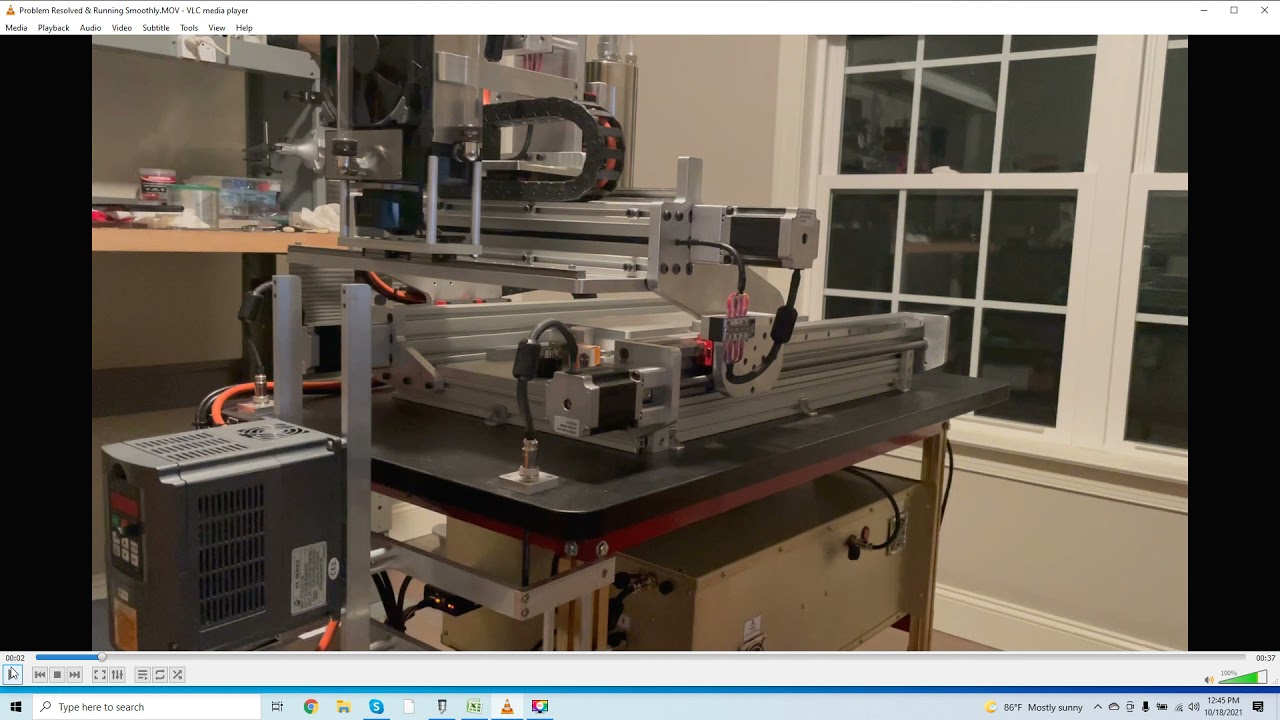Open the Audio menu
Screen dimensions: 1280x720
point(90,28)
